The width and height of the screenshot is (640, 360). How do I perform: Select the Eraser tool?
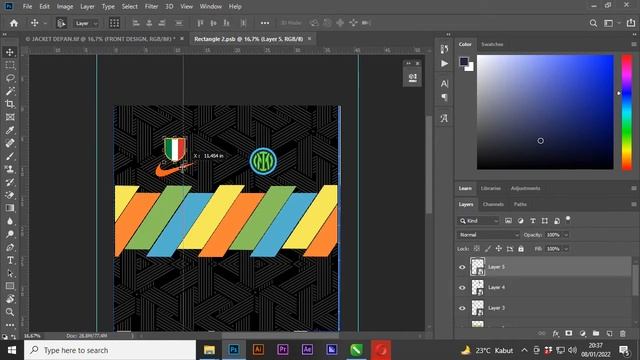coord(10,195)
